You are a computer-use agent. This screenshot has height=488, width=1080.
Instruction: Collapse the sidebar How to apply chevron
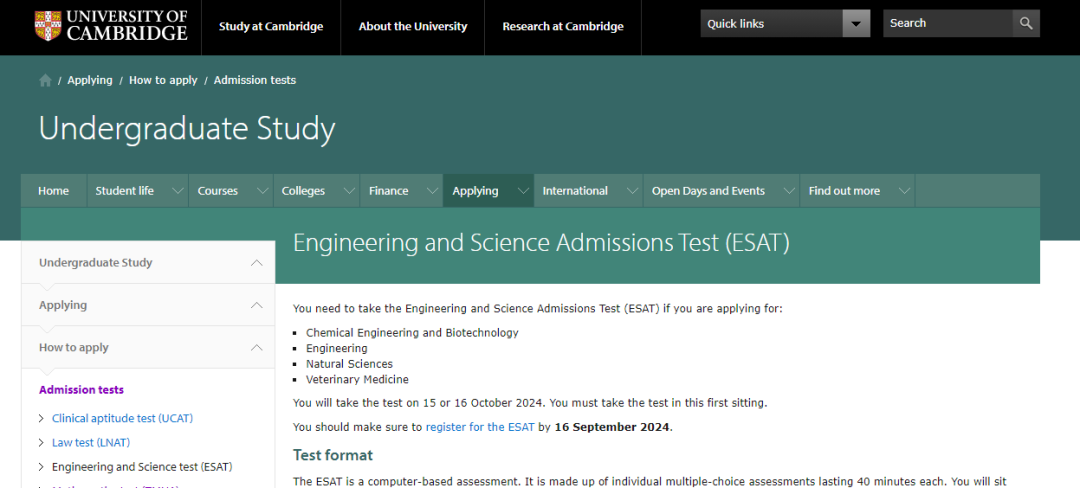(257, 348)
